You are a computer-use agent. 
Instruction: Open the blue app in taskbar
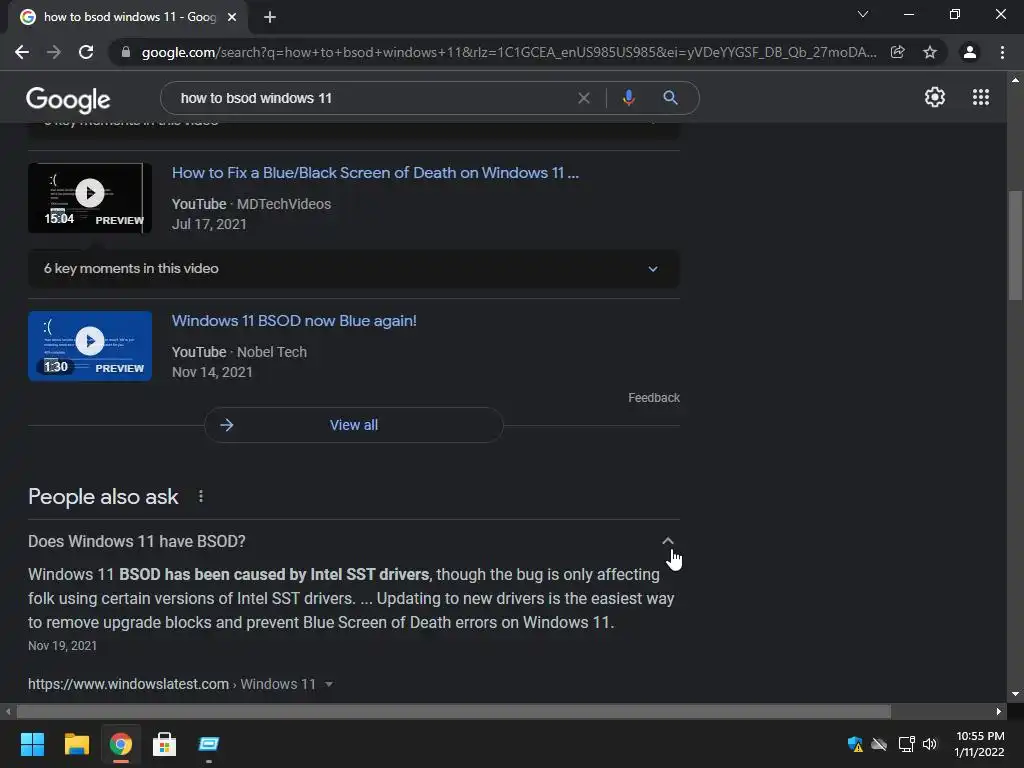[x=209, y=744]
